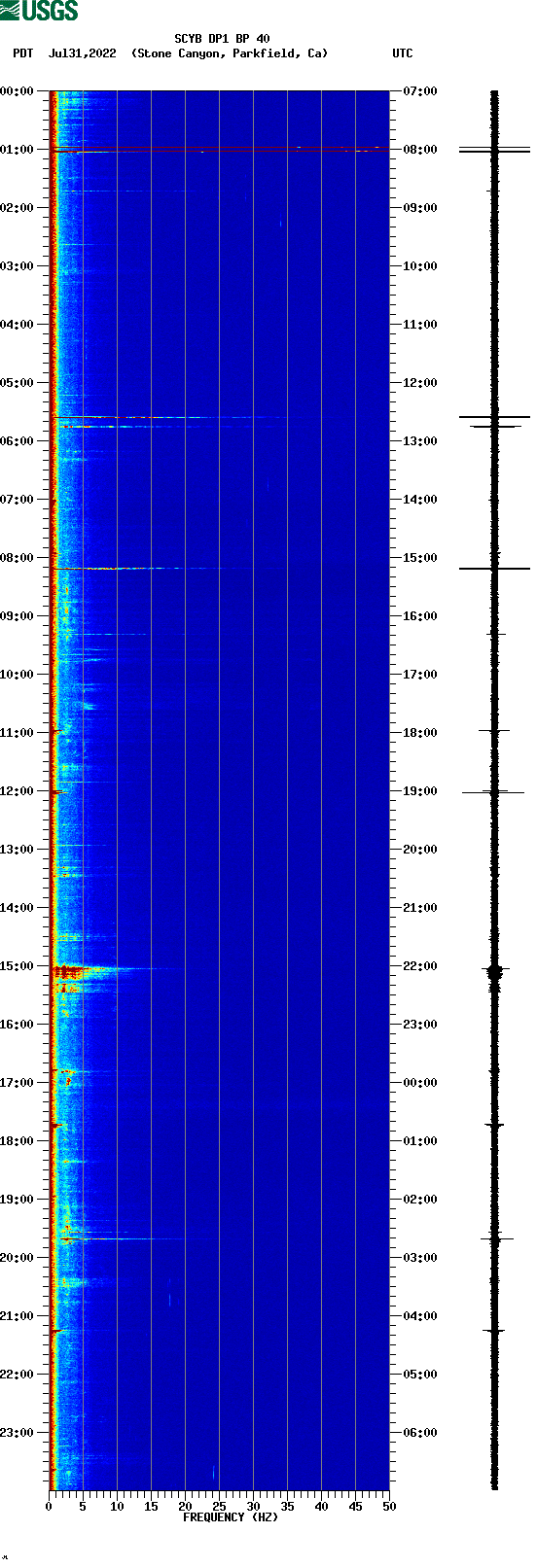
Task: Click the USGS logo
Action: point(39,11)
